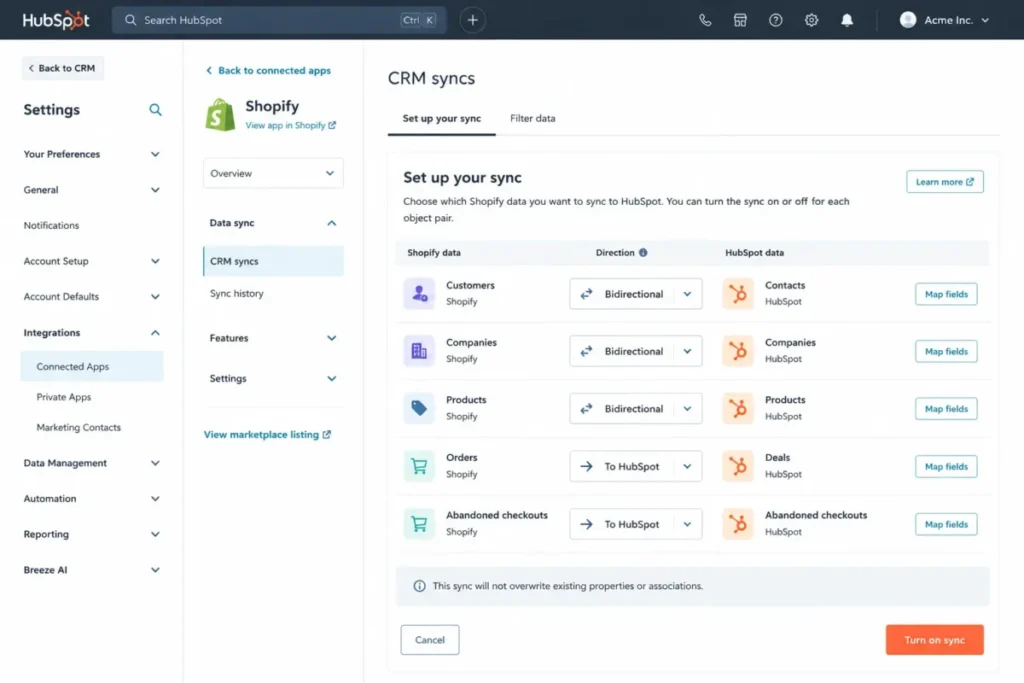Click the Shopify Abandoned checkouts cart icon

tap(419, 524)
